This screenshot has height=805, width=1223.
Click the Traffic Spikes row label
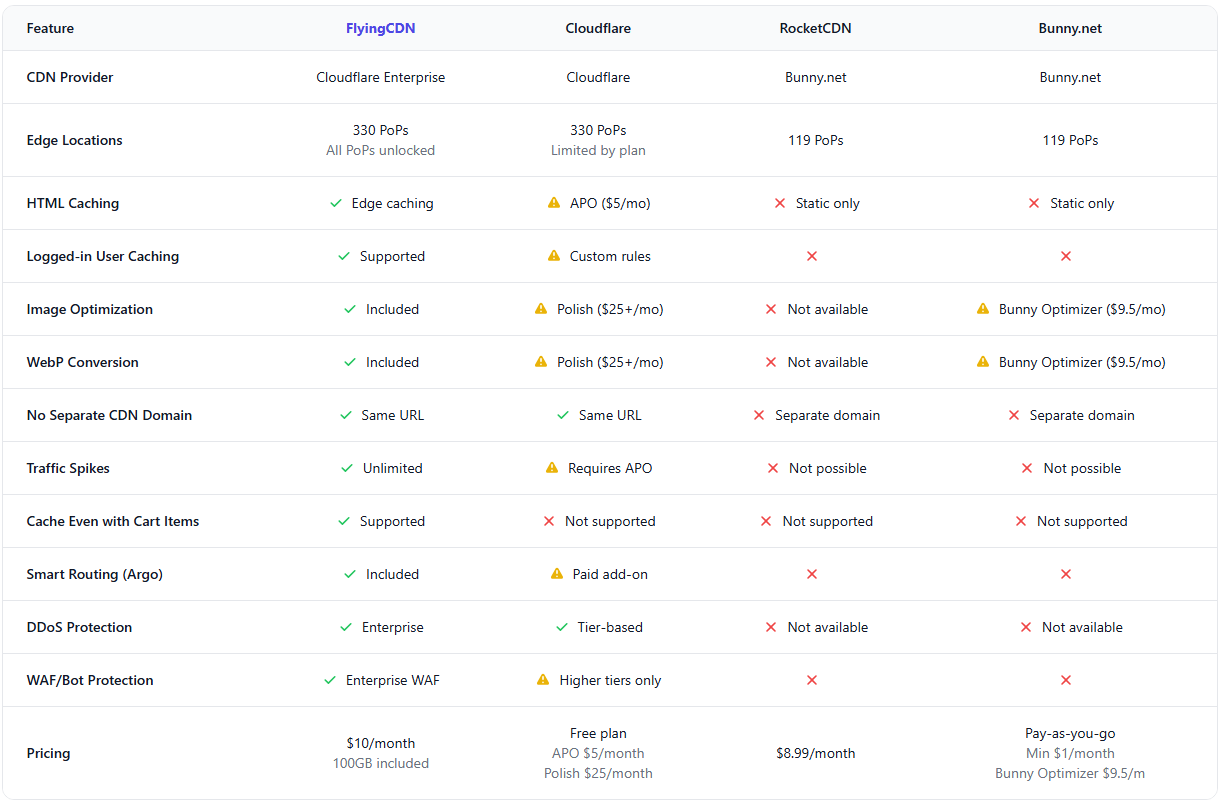pos(68,468)
